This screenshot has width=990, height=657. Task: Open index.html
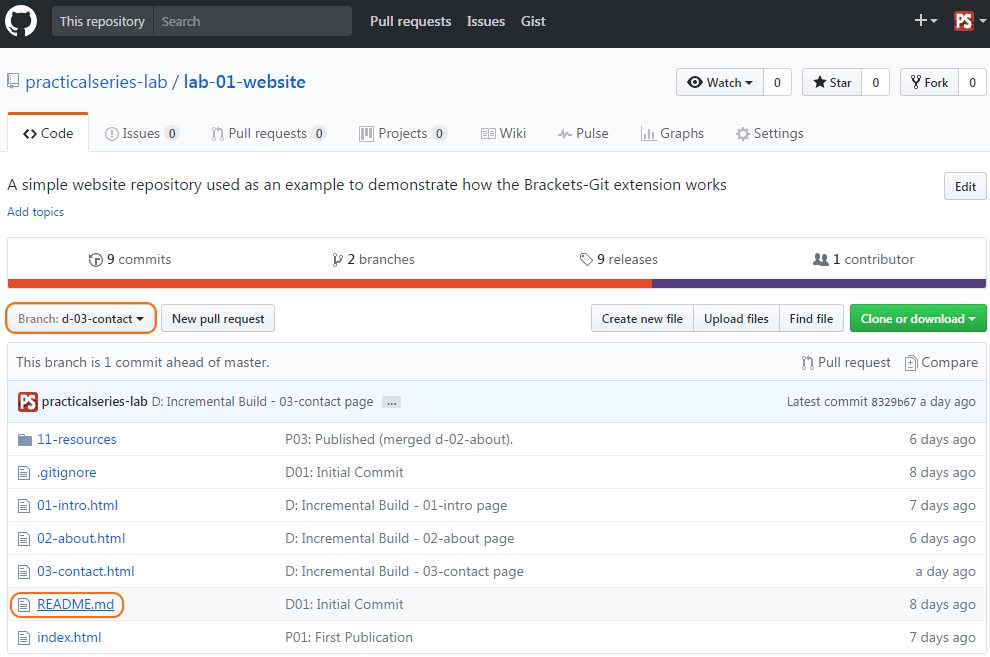point(69,637)
